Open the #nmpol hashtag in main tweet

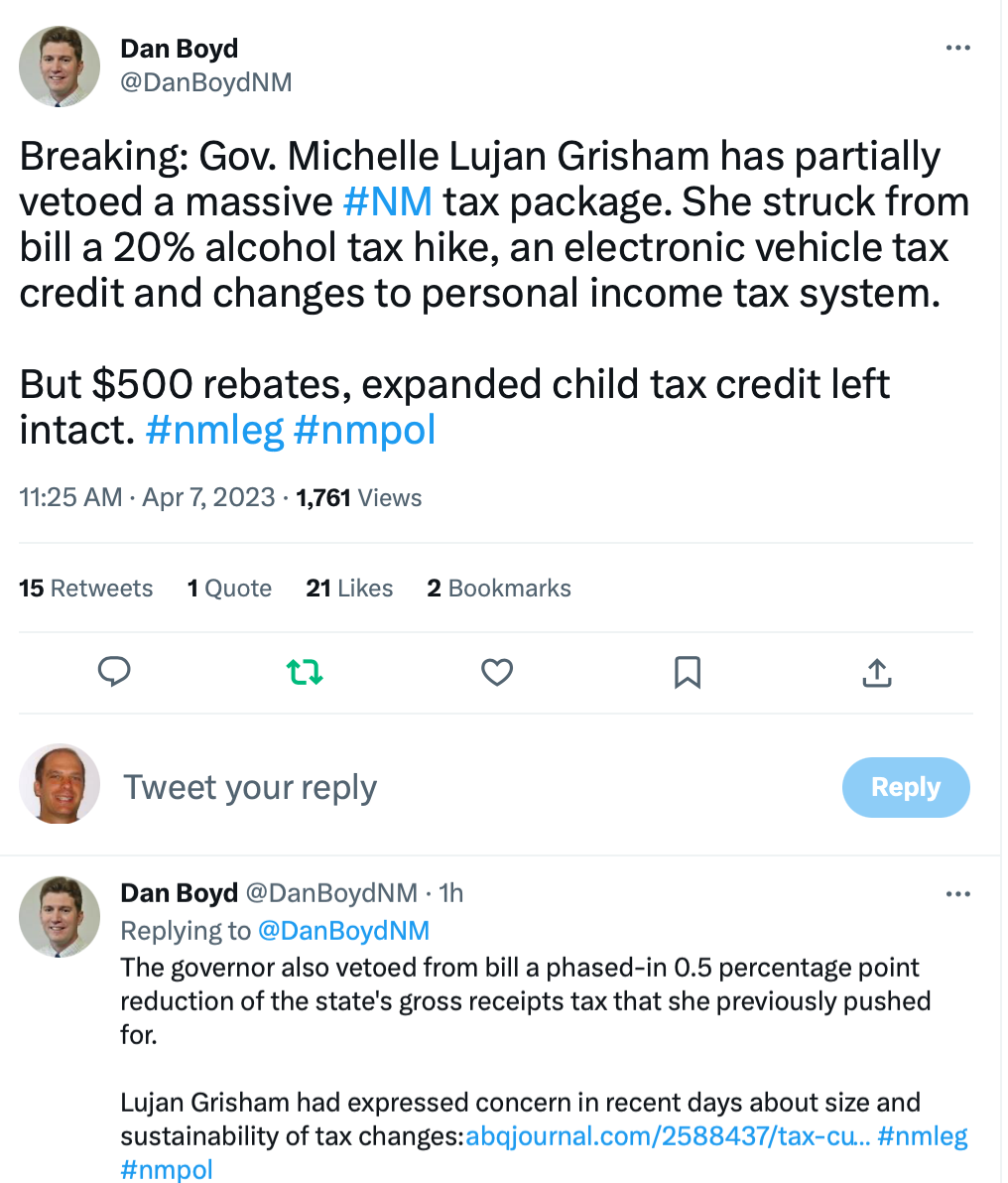(364, 430)
